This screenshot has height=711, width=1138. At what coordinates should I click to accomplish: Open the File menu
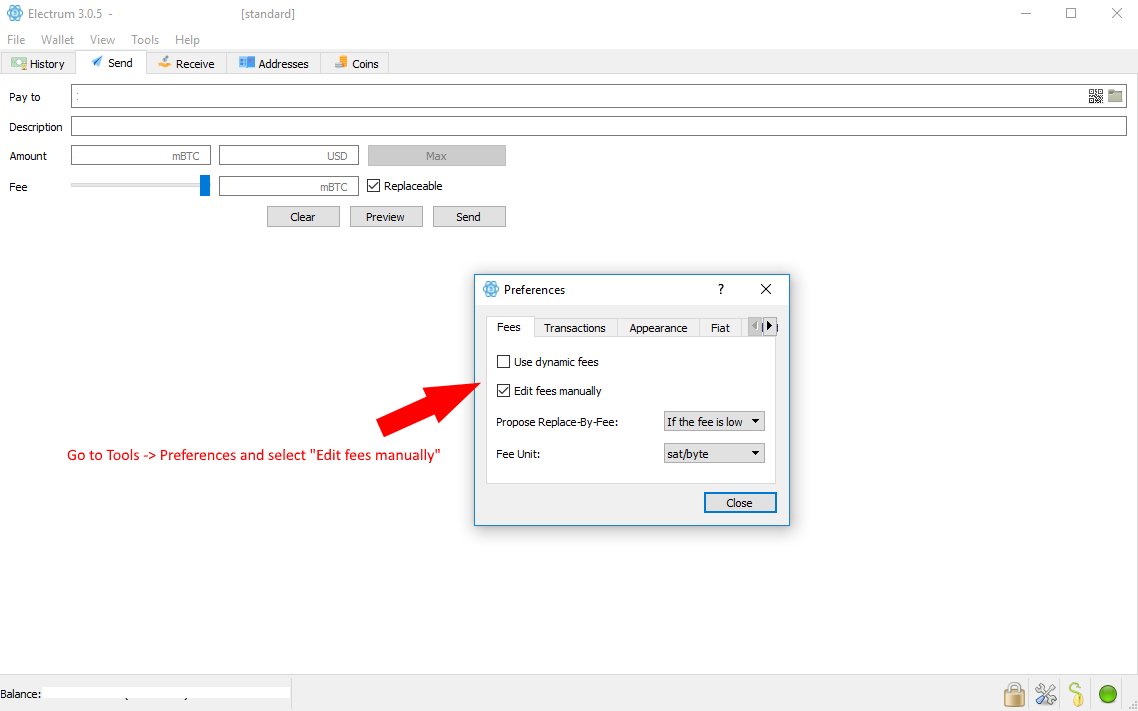point(16,40)
